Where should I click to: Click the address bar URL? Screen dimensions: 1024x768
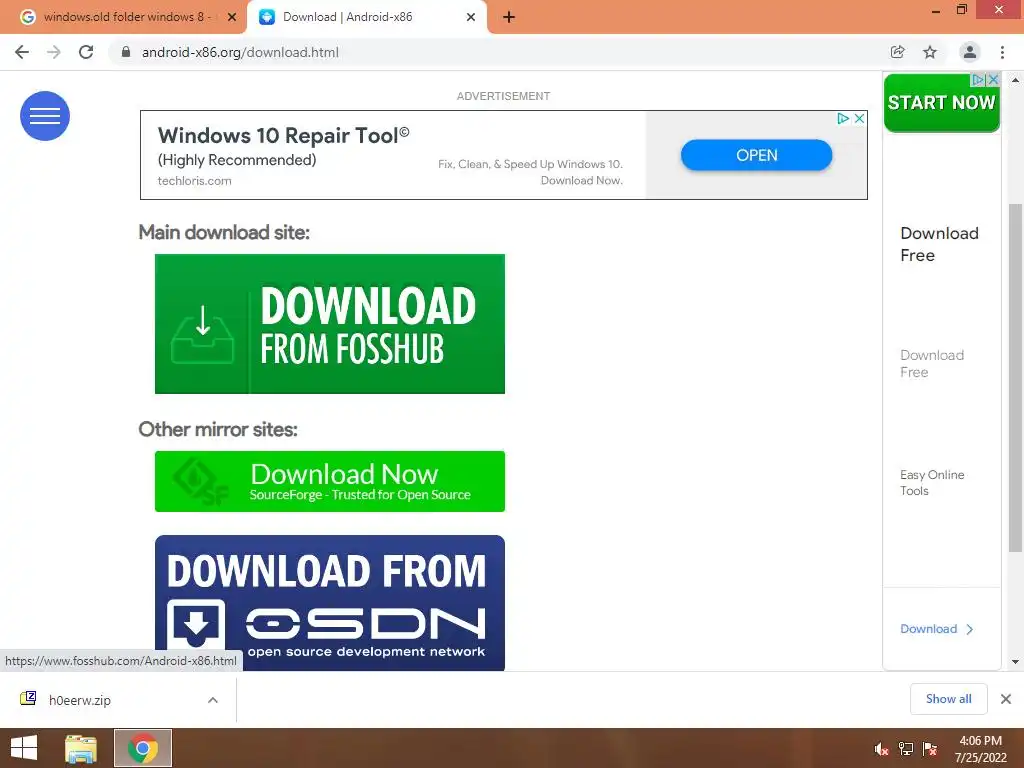point(240,52)
